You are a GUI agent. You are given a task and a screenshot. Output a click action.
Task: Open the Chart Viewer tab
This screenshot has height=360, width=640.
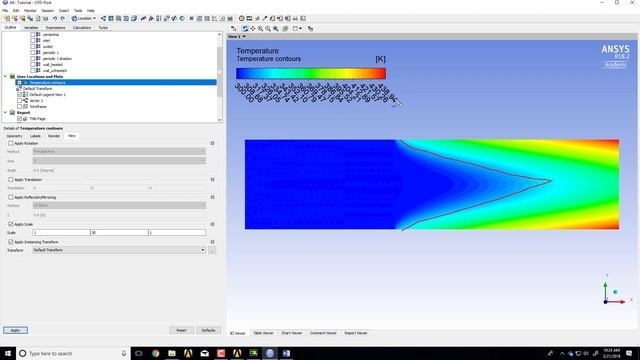point(291,333)
